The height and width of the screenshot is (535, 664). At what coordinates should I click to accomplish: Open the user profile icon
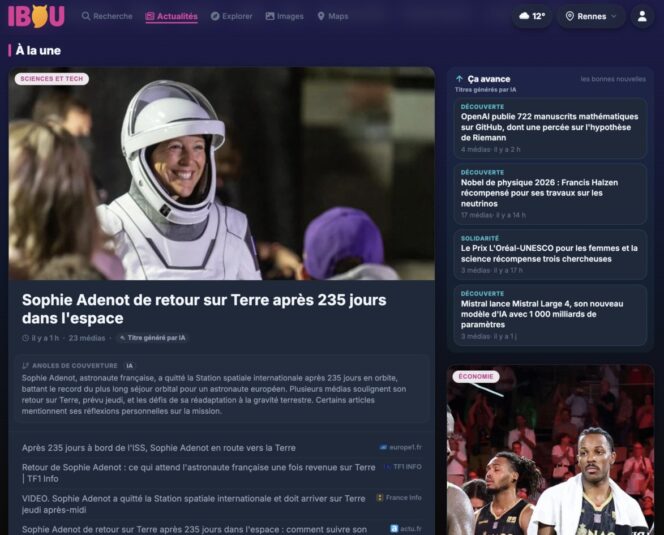click(642, 16)
